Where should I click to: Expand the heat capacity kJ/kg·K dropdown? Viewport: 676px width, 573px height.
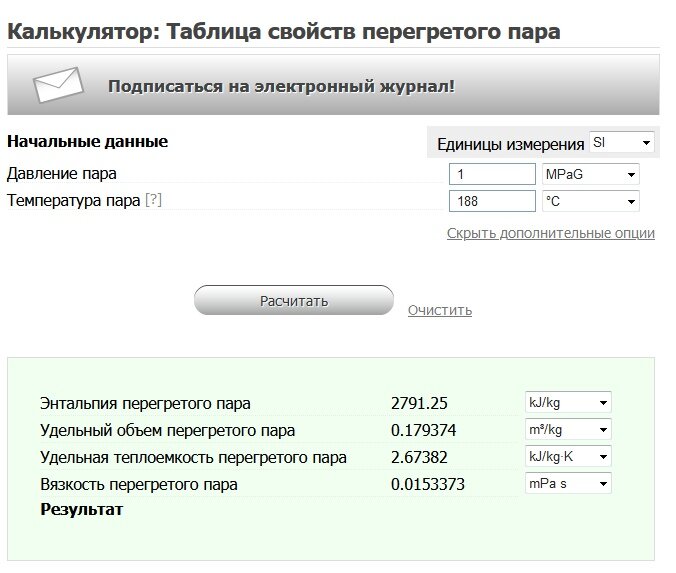coord(567,457)
